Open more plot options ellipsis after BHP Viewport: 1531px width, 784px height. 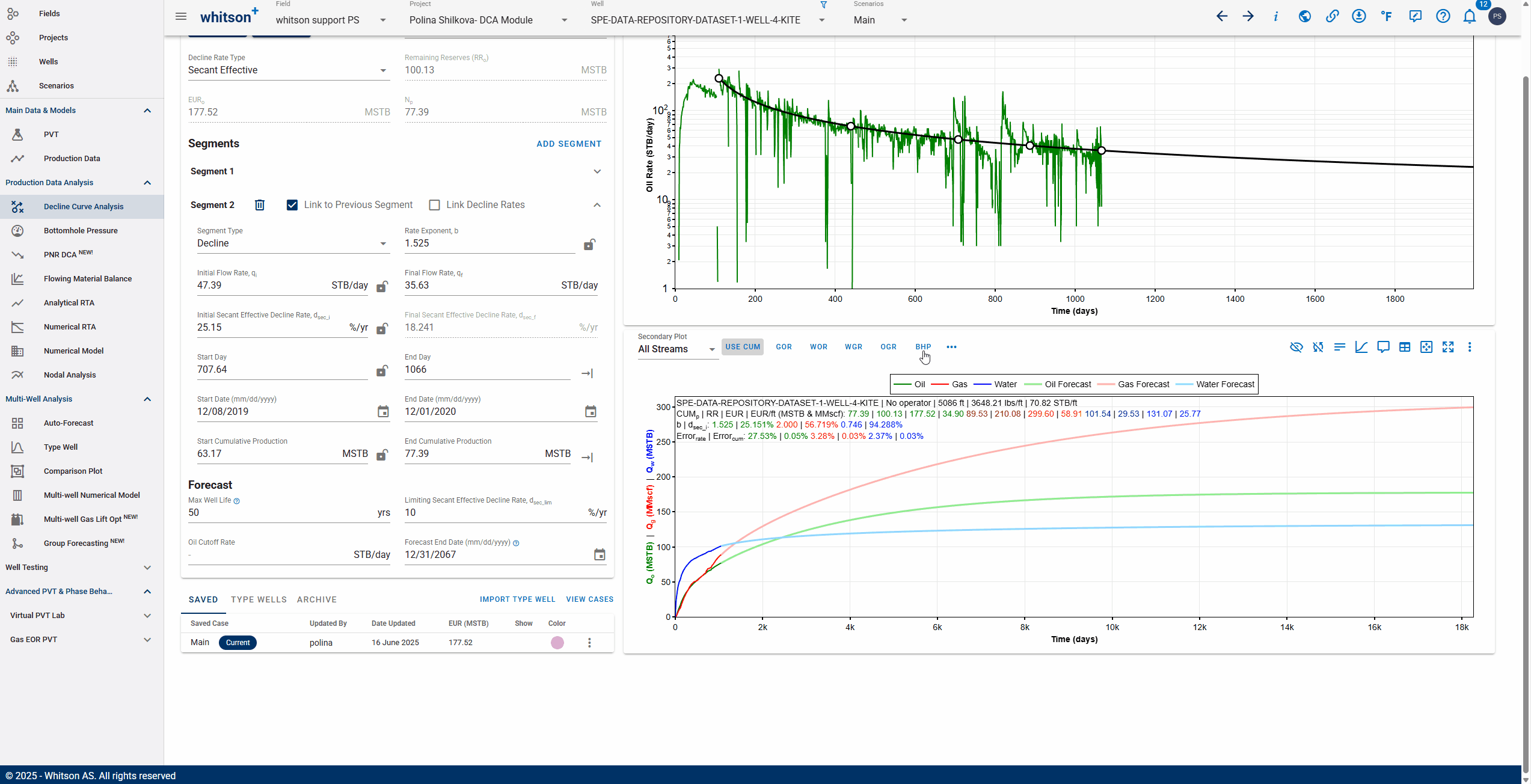coord(951,347)
